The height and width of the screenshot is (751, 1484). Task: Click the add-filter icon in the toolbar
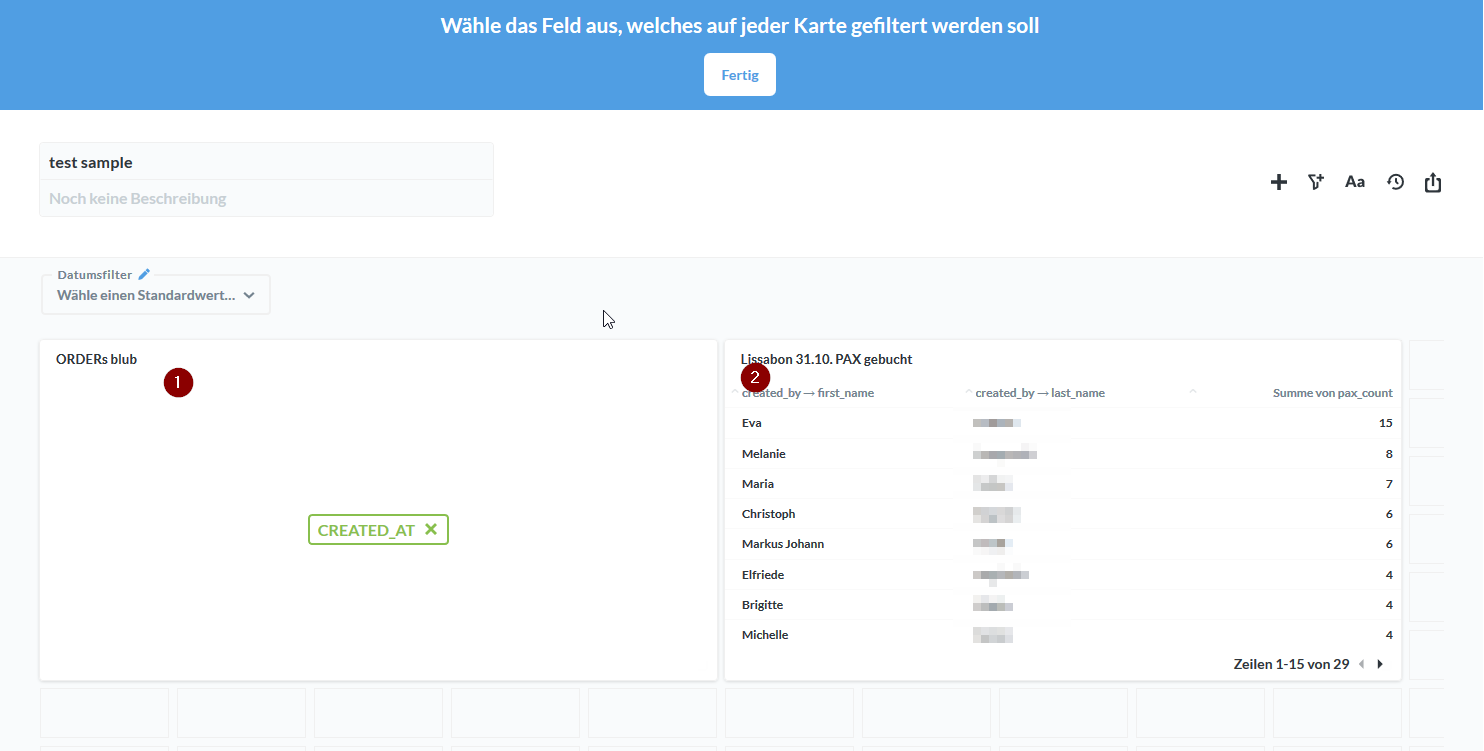[x=1316, y=182]
